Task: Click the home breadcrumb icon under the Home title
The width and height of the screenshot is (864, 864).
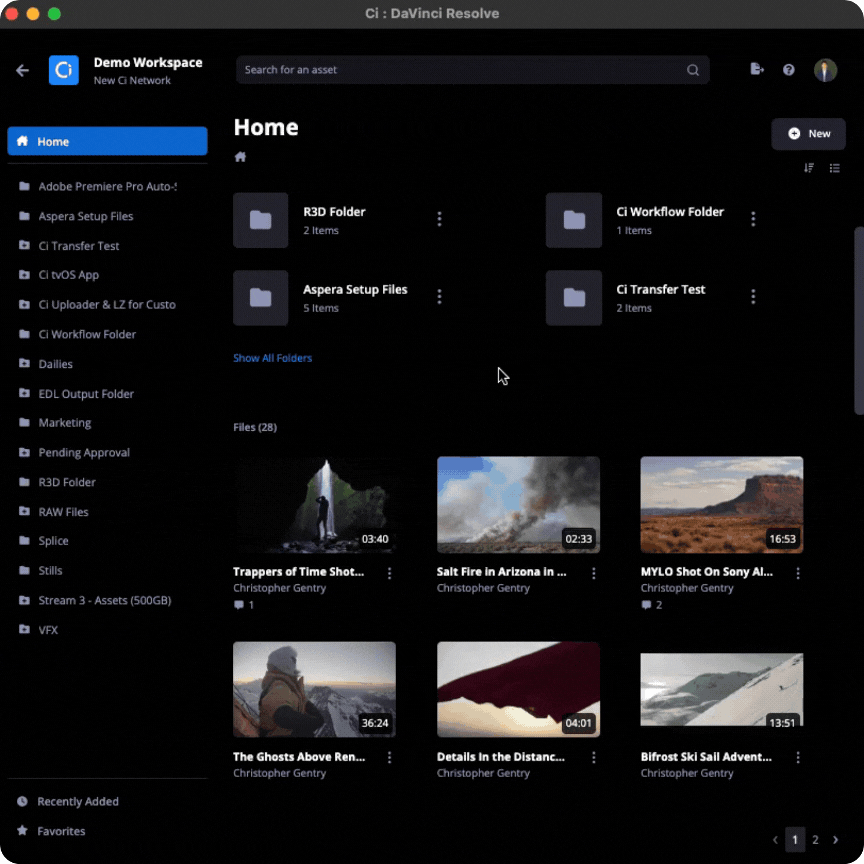Action: tap(240, 157)
